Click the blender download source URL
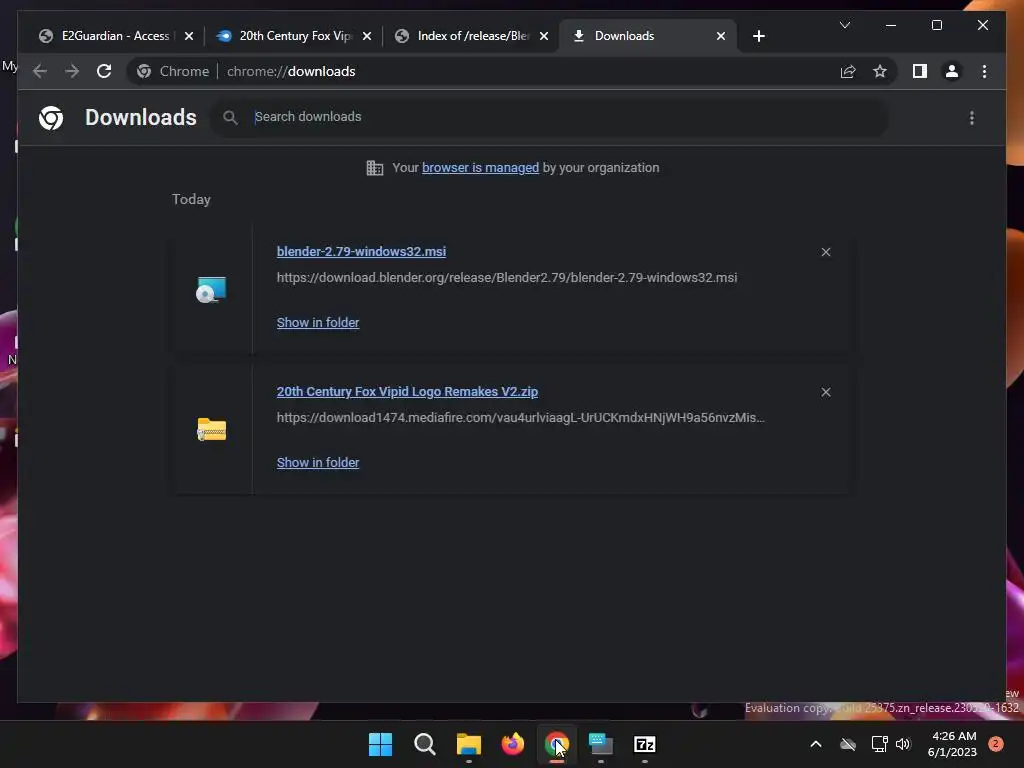 (507, 278)
